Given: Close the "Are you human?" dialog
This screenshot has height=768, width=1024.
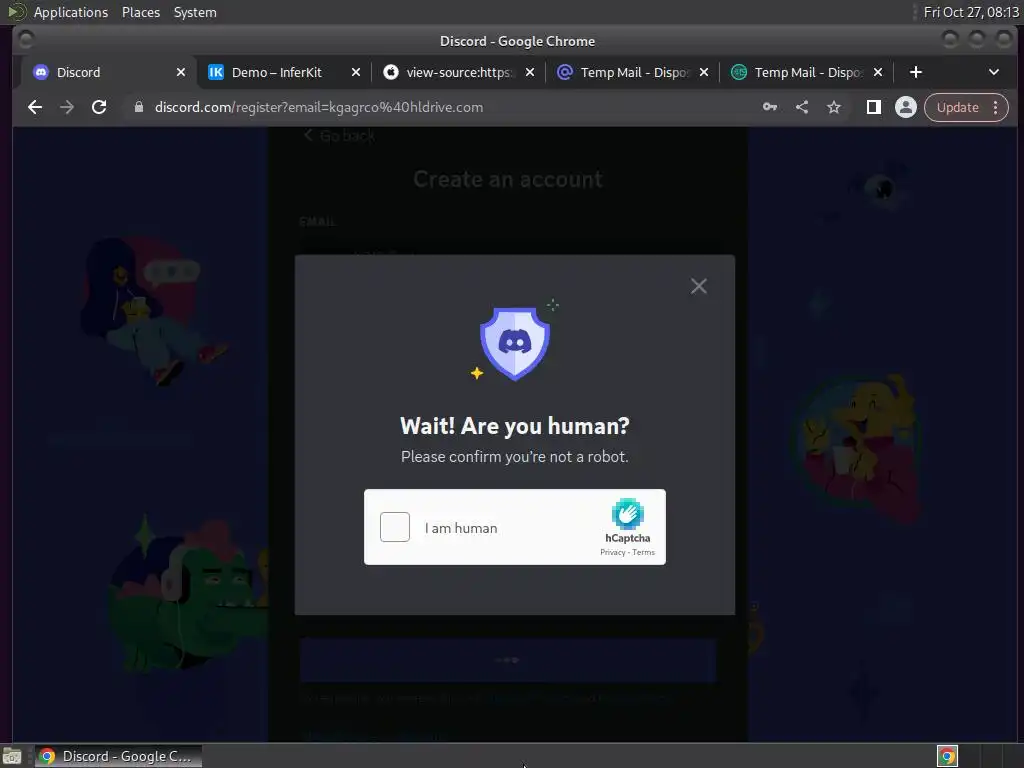Looking at the screenshot, I should tap(699, 286).
